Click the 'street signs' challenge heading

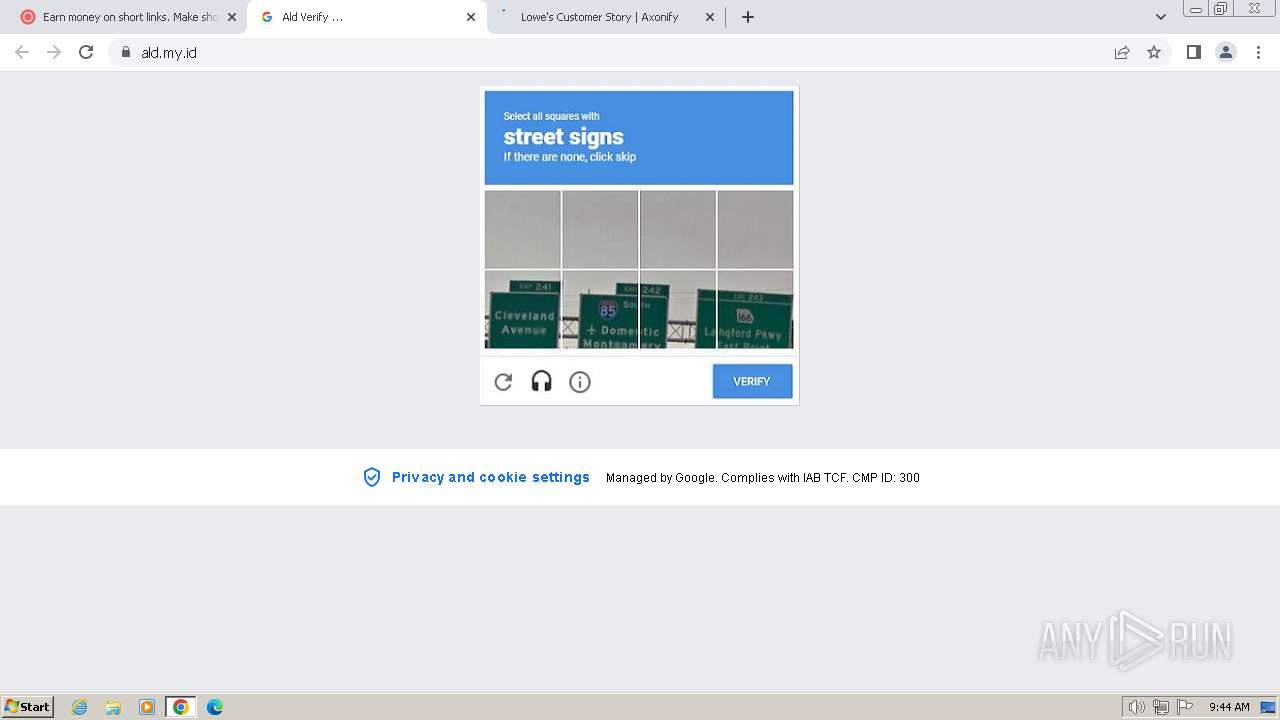point(563,137)
